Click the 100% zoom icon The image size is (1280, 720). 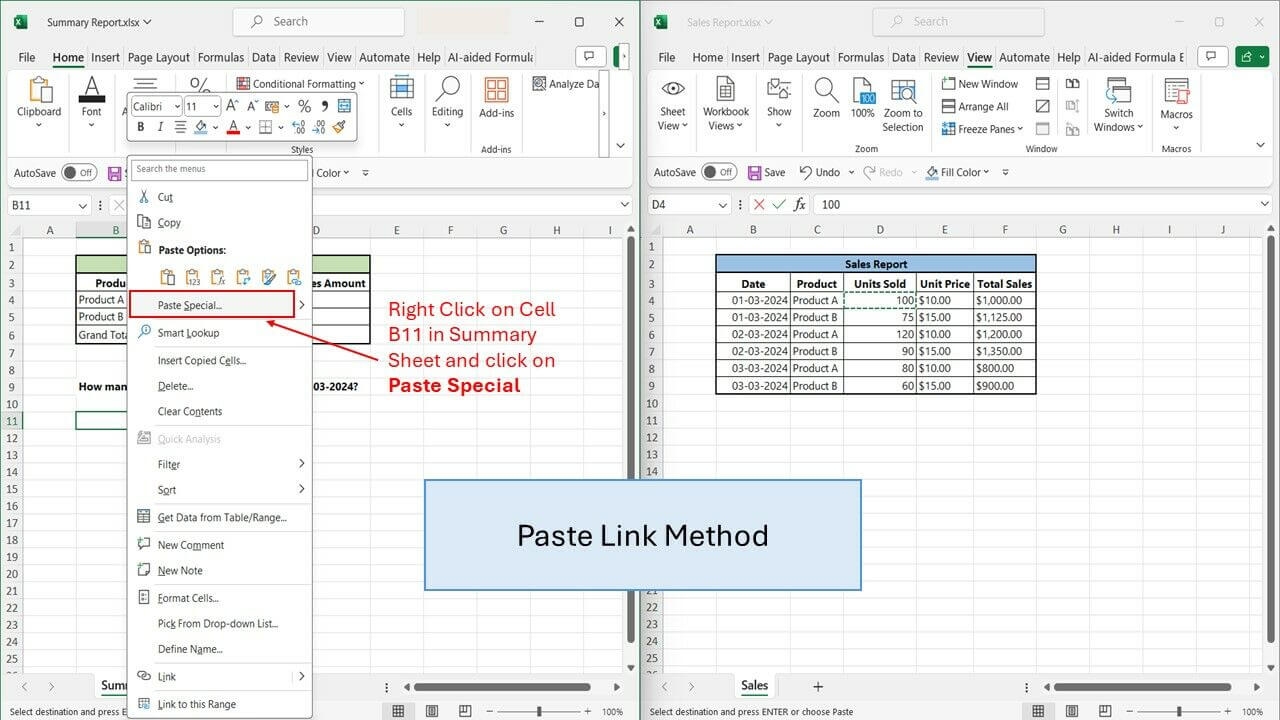[863, 92]
